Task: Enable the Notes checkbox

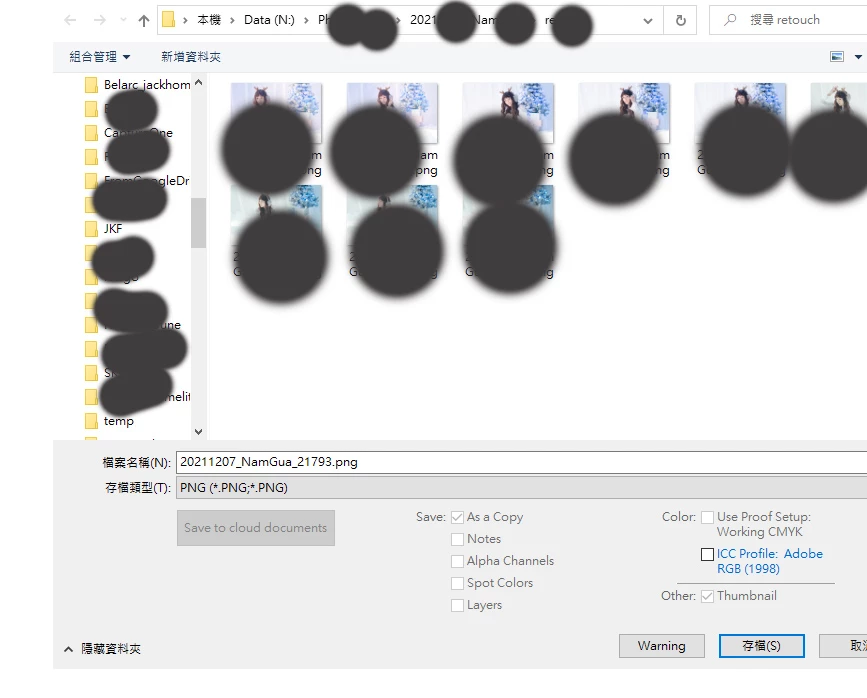Action: click(457, 539)
